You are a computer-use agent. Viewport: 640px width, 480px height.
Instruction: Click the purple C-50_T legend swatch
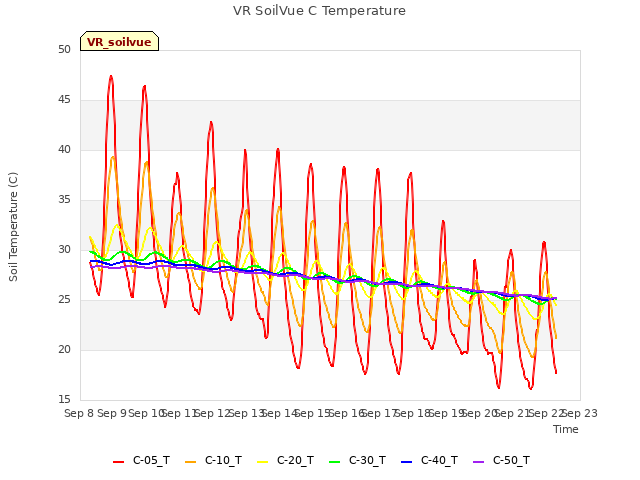(x=478, y=462)
